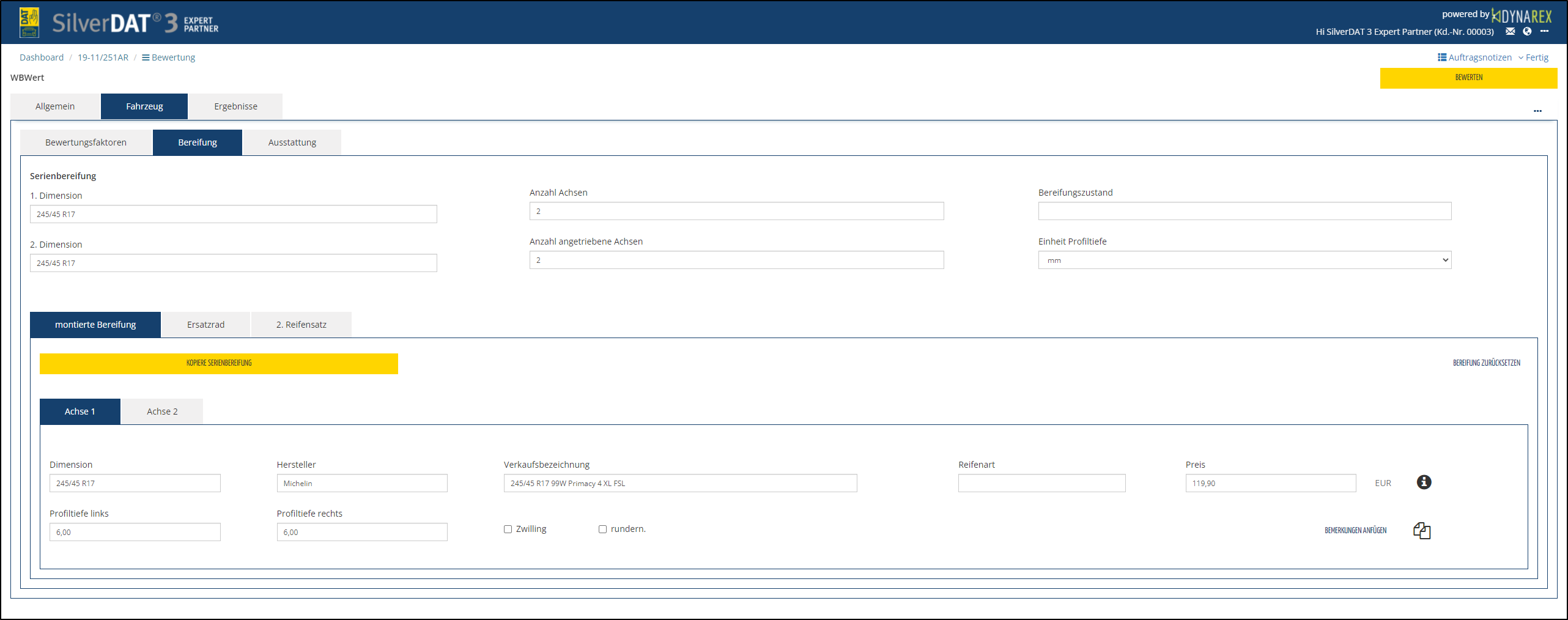Viewport: 1568px width, 620px height.
Task: Open the header three-dot menu
Action: pyautogui.click(x=1544, y=31)
